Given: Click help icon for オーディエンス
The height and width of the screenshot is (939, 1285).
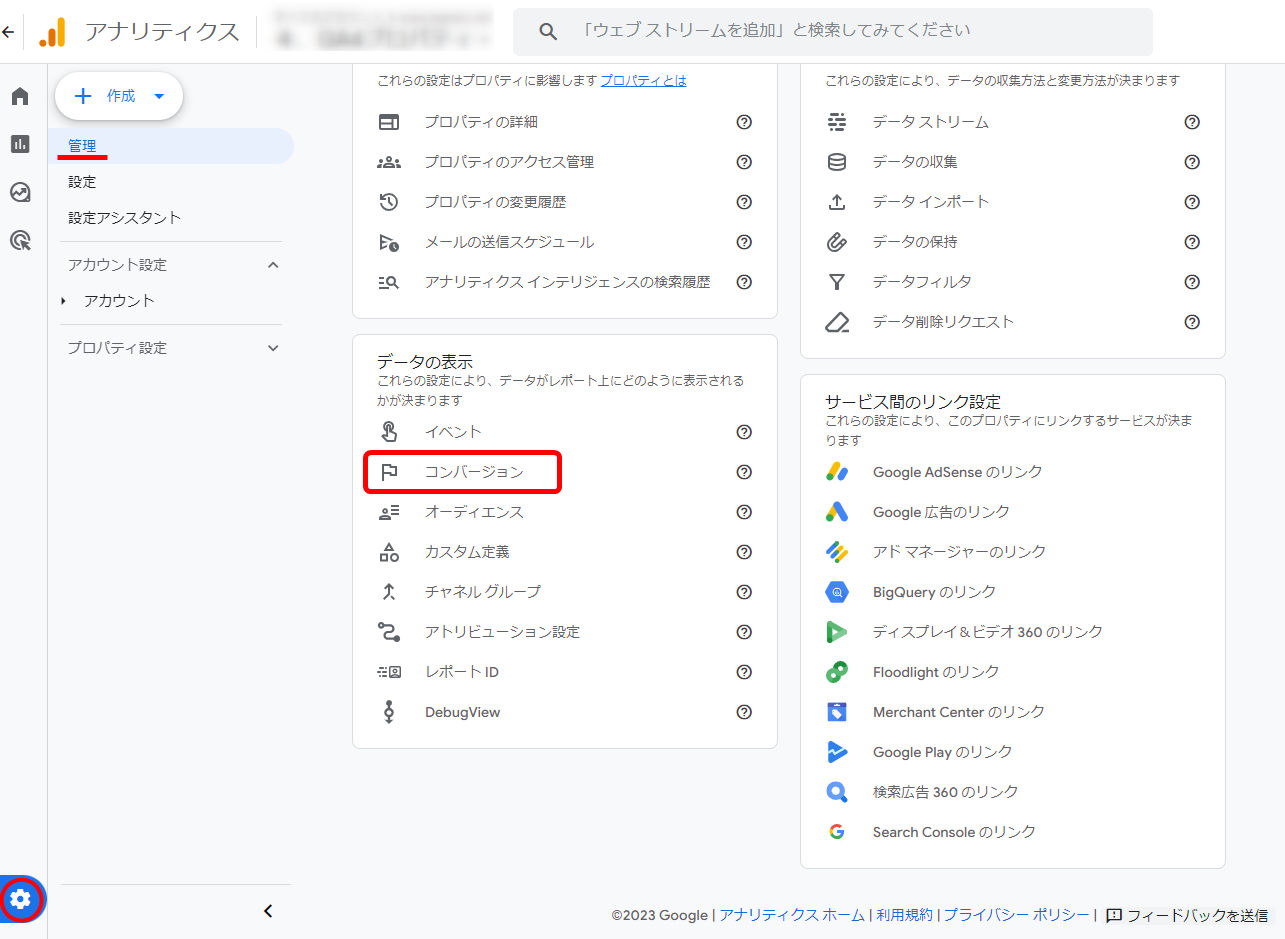Looking at the screenshot, I should (x=744, y=512).
